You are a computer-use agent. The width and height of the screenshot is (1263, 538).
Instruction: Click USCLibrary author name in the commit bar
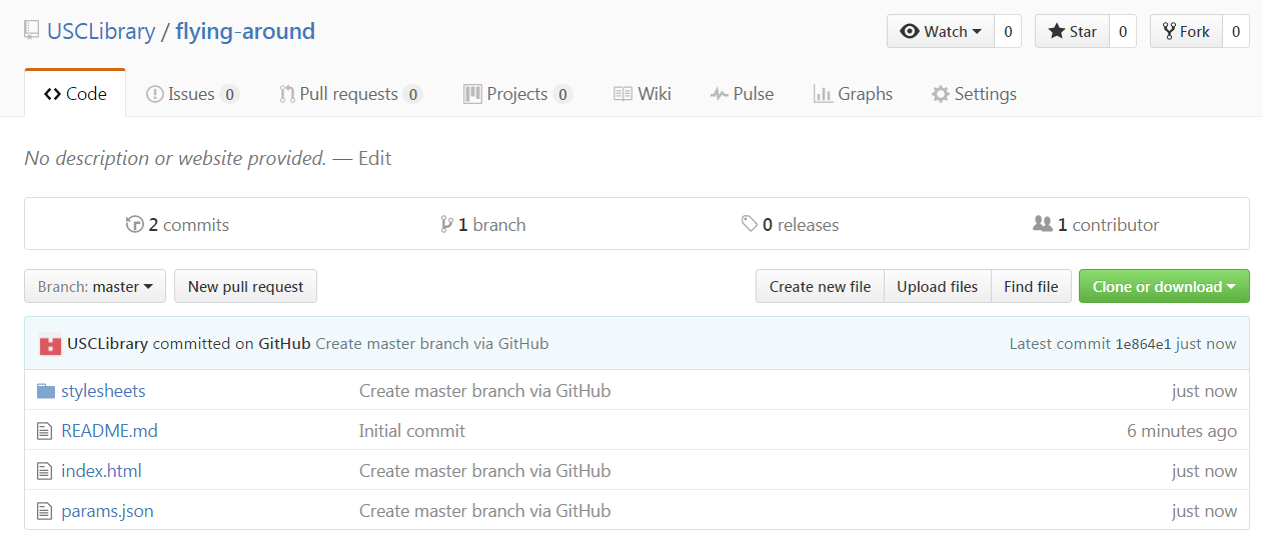(x=108, y=344)
